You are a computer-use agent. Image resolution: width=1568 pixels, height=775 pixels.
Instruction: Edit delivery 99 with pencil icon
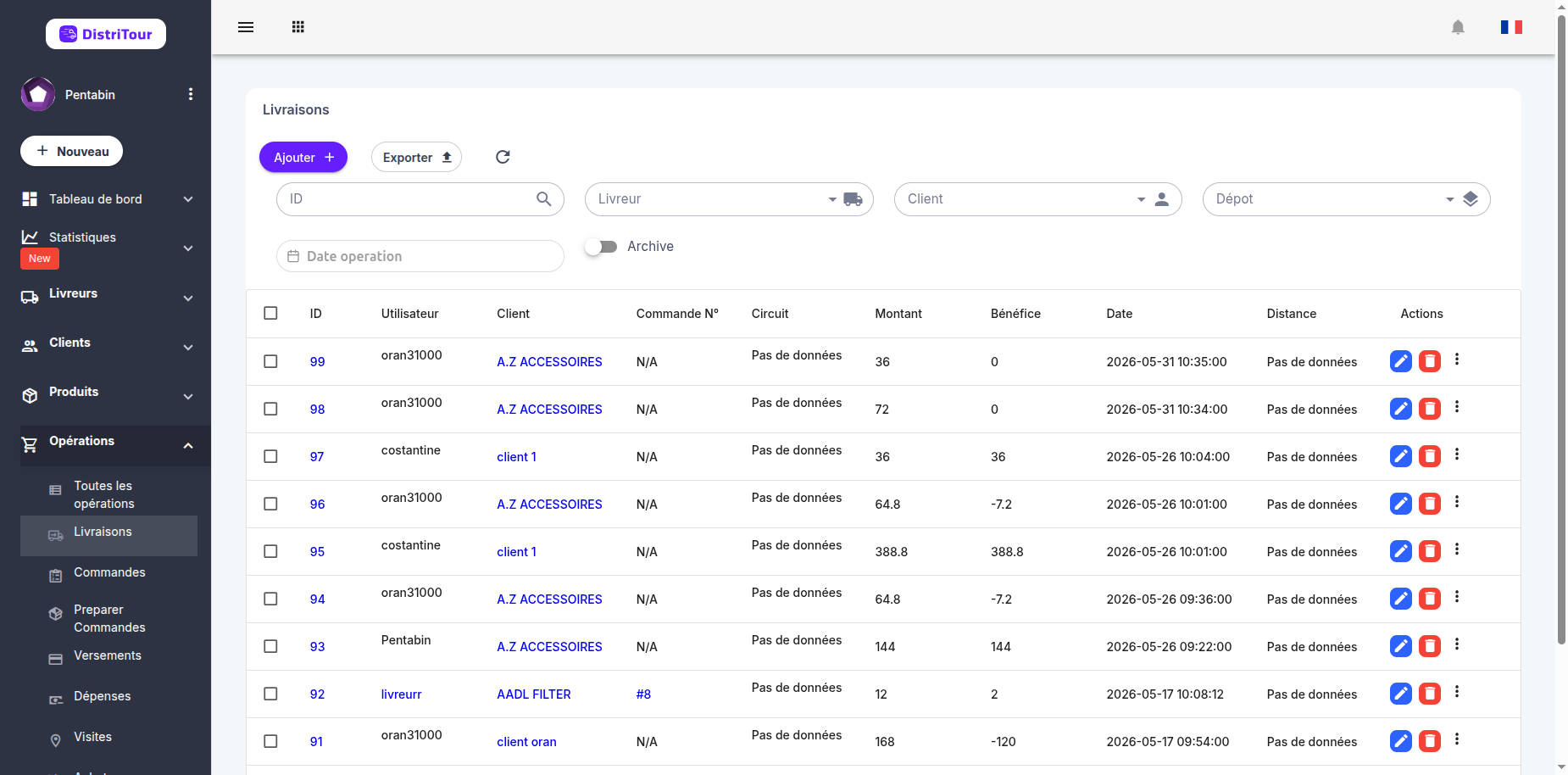click(1401, 361)
